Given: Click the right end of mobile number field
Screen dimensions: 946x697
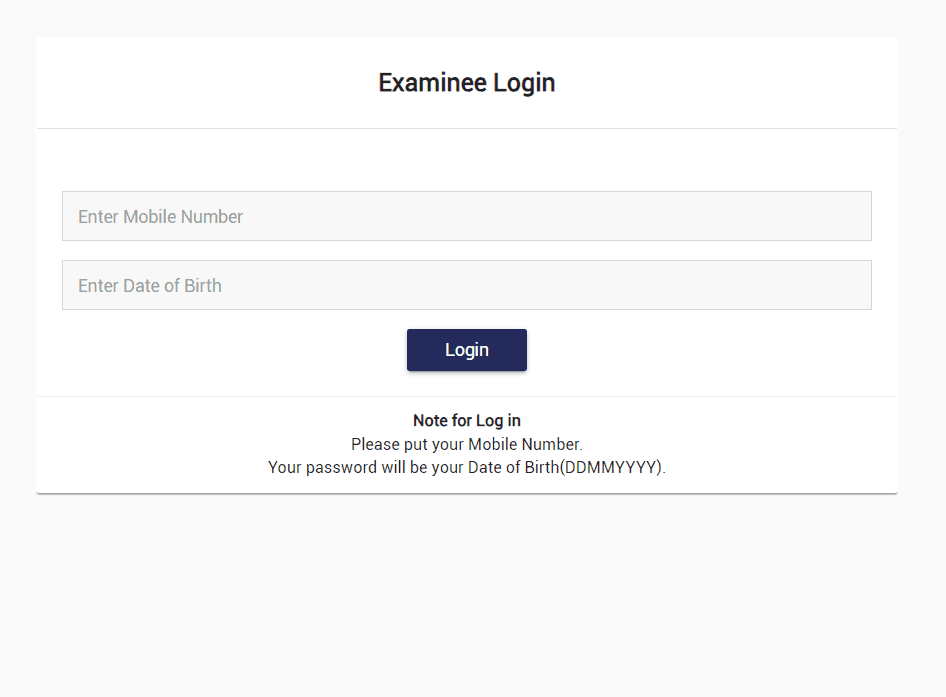Looking at the screenshot, I should [850, 216].
